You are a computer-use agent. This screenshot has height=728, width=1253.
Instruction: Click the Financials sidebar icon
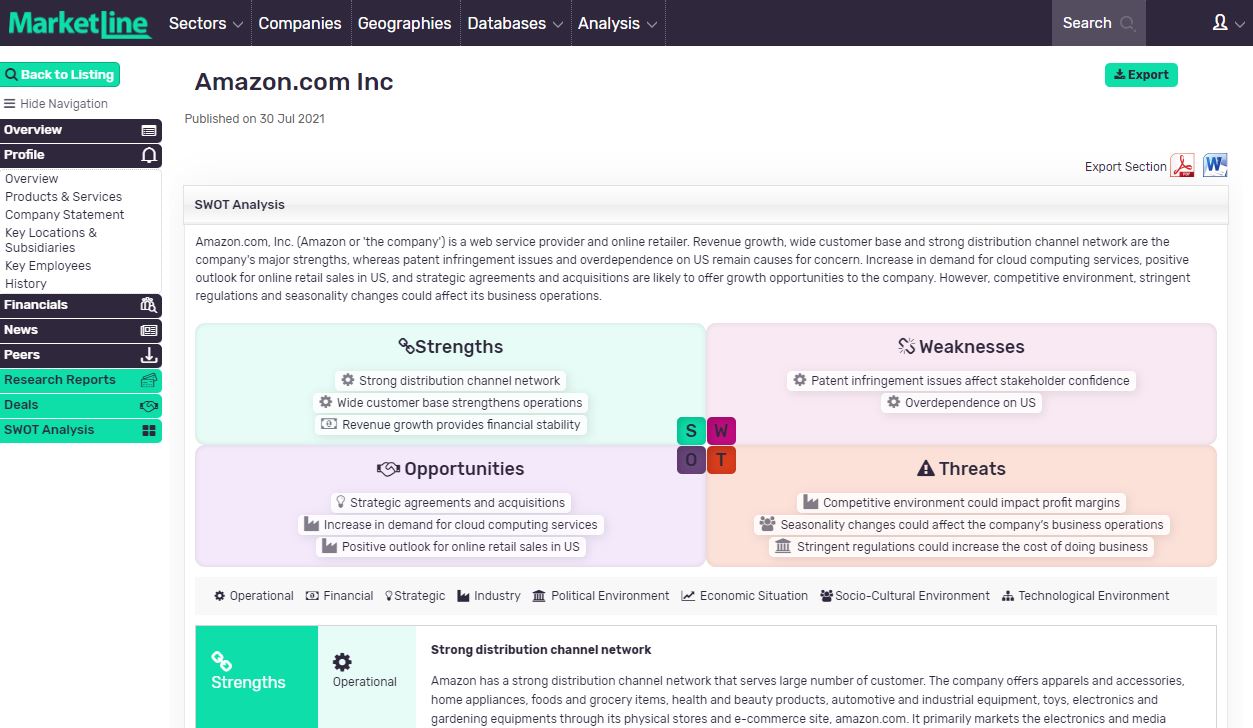[149, 305]
